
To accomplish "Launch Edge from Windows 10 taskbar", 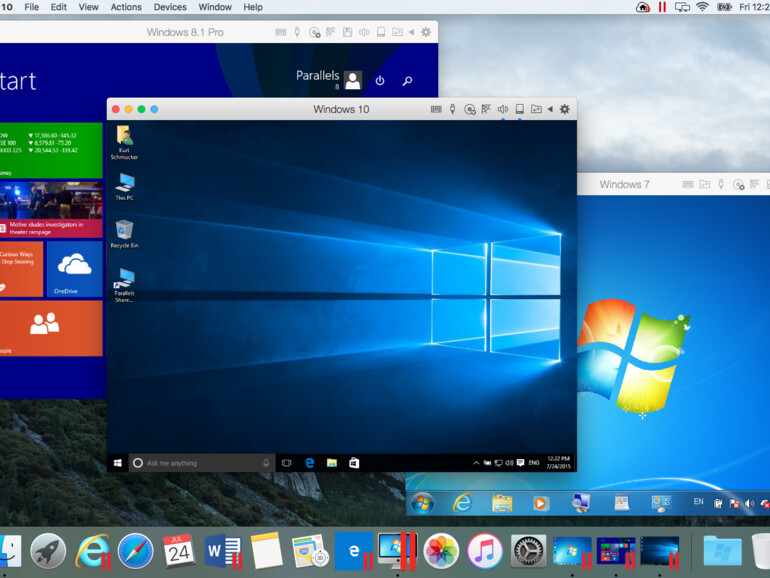I will tap(309, 463).
